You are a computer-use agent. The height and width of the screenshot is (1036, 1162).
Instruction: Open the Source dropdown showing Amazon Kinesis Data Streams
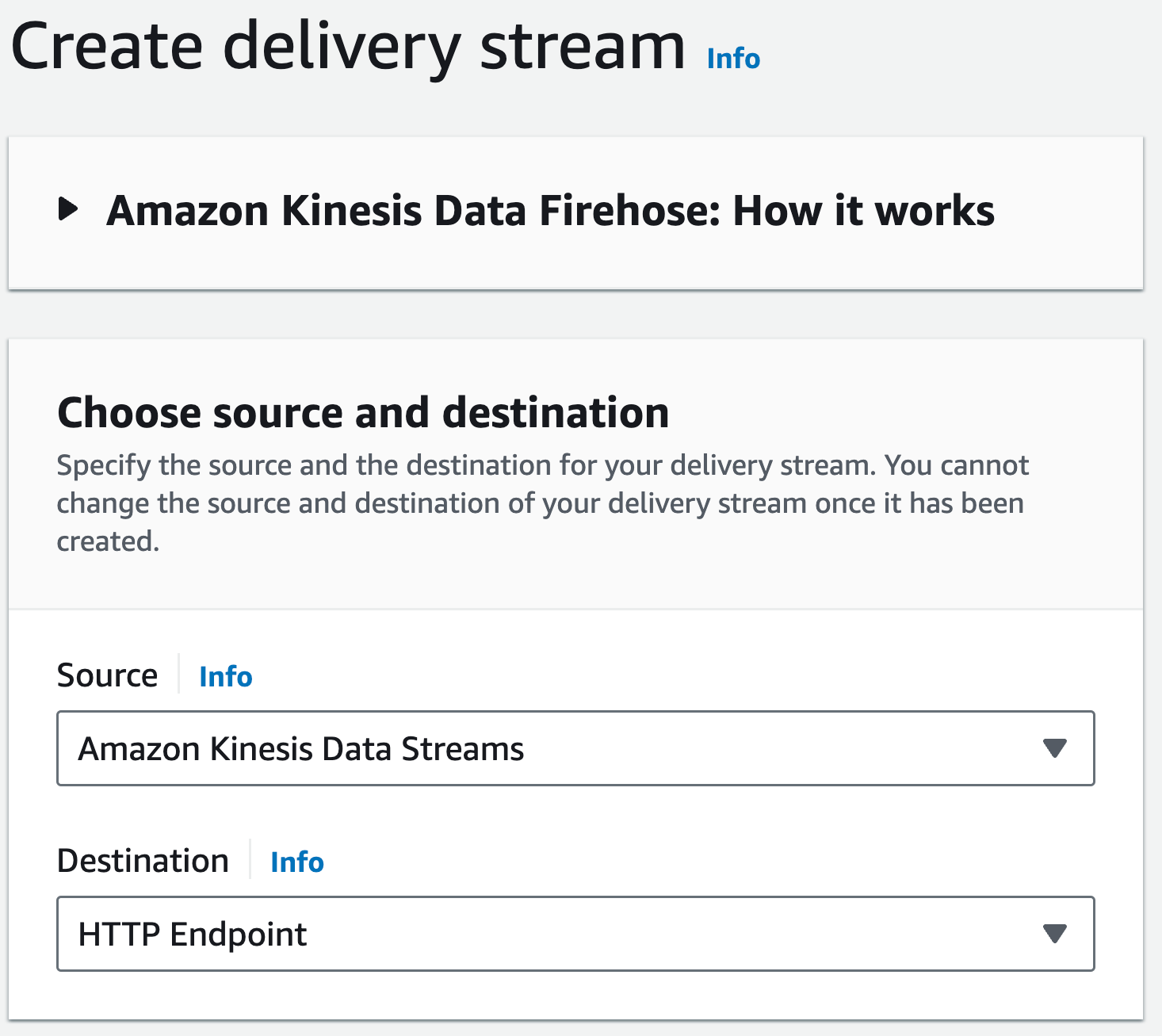[x=575, y=748]
